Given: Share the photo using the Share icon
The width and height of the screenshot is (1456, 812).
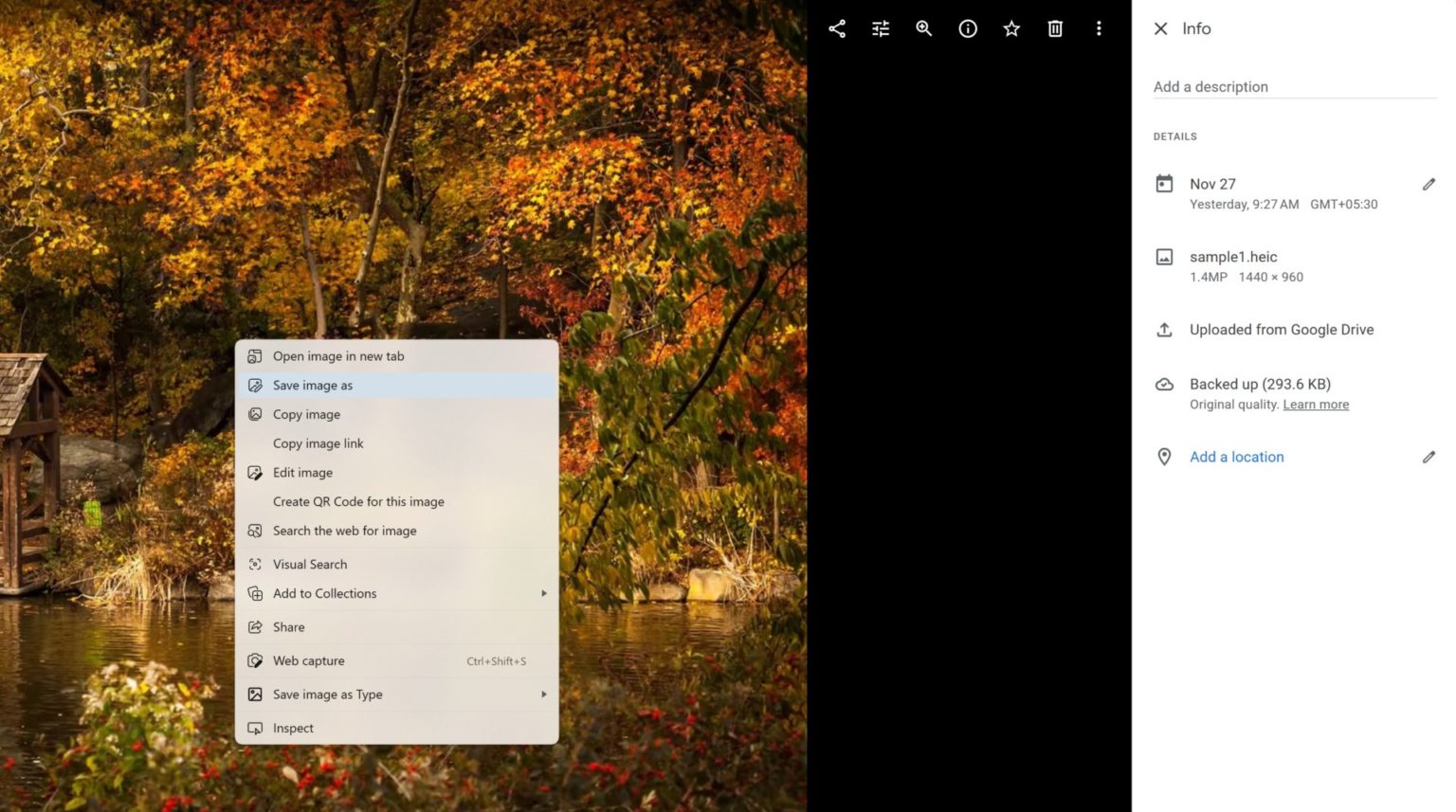Looking at the screenshot, I should (x=836, y=28).
